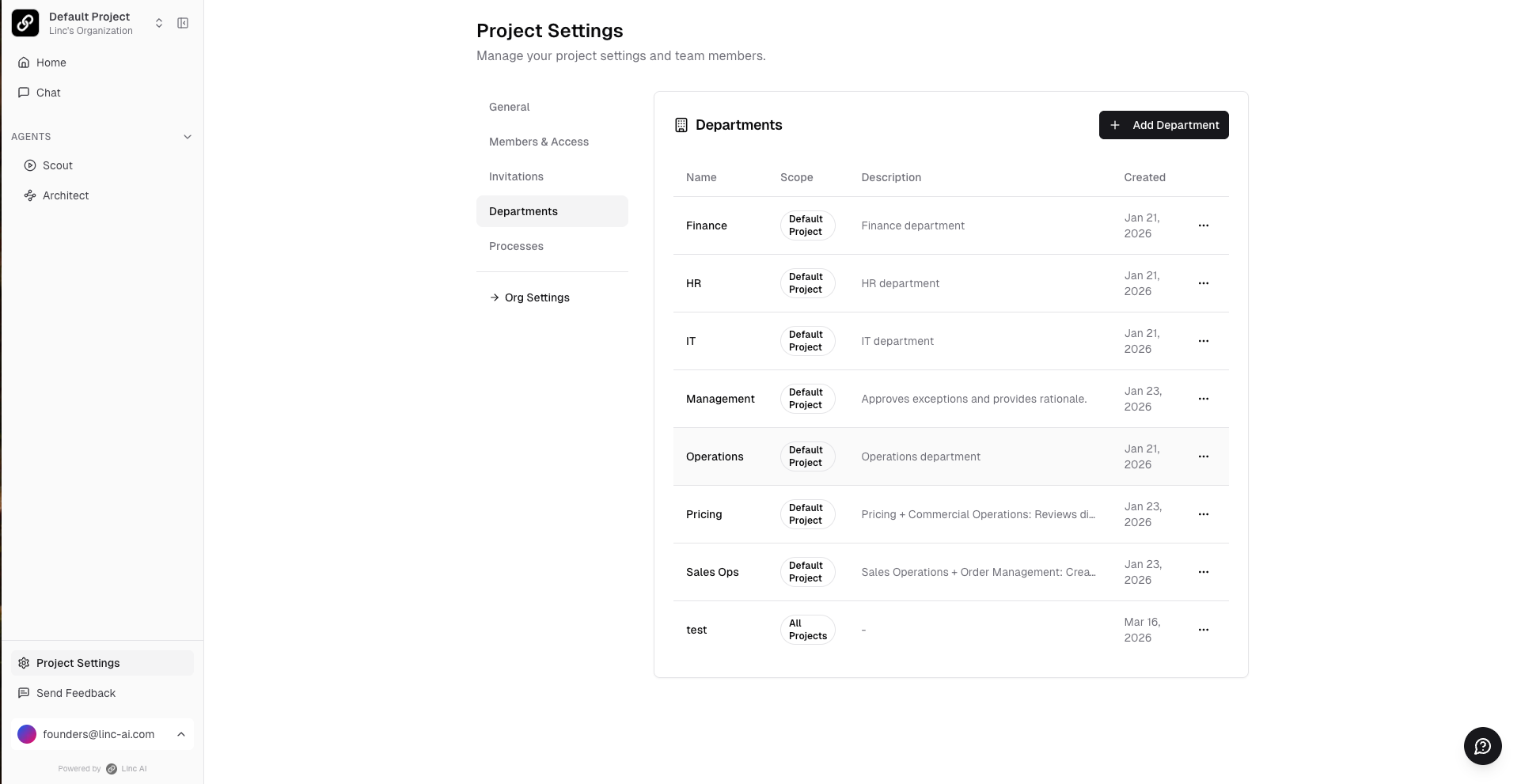Open row actions for test department
This screenshot has height=784, width=1521.
pos(1203,630)
